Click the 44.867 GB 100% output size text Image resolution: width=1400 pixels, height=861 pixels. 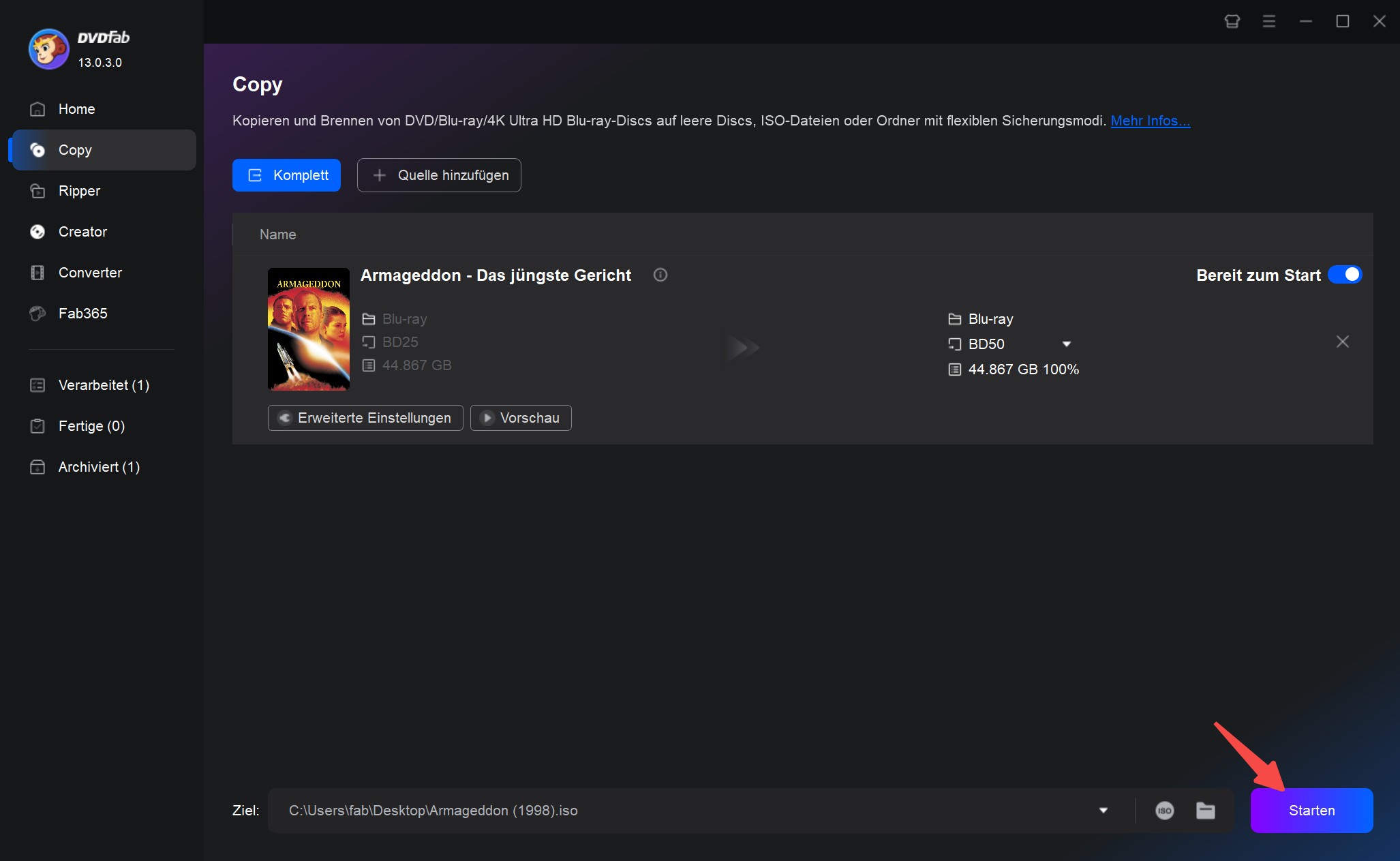click(1024, 369)
